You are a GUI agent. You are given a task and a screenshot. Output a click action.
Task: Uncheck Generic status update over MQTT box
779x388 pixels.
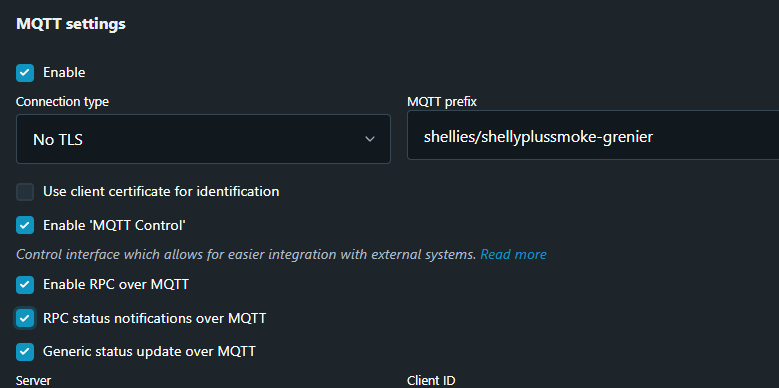(x=25, y=351)
